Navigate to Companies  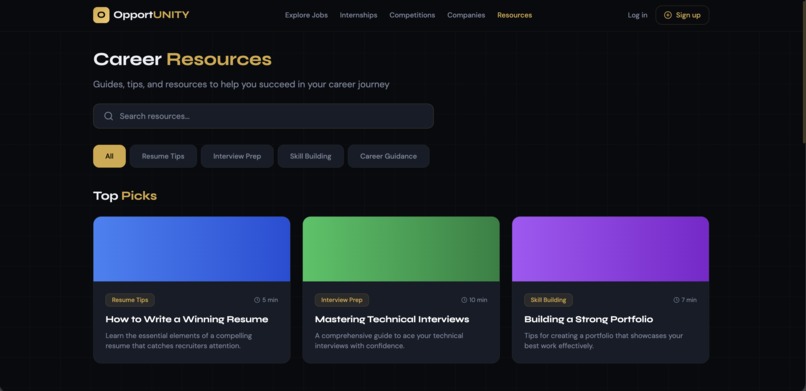tap(466, 15)
